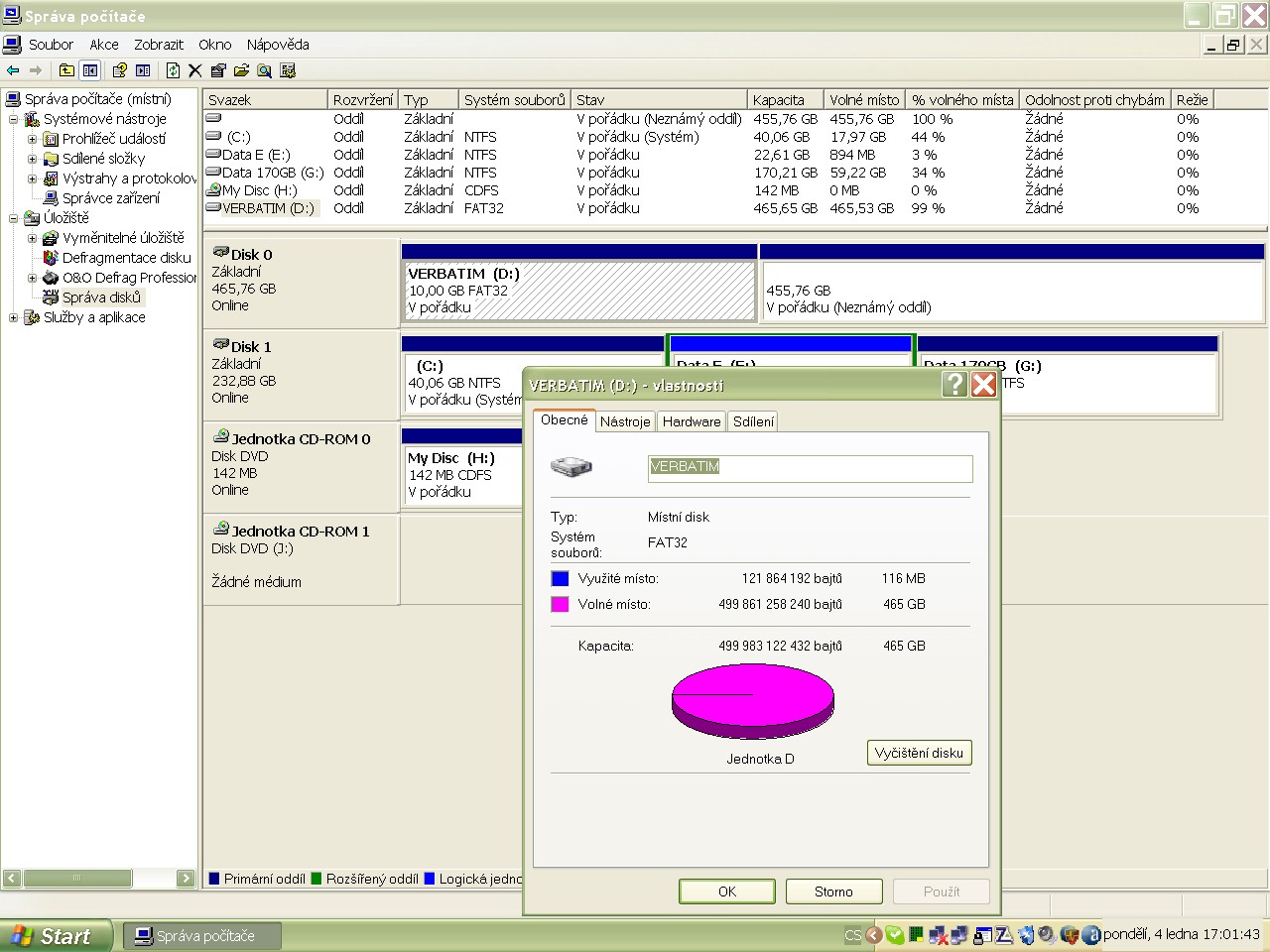Open the Akce menu
This screenshot has width=1270, height=952.
coord(103,45)
